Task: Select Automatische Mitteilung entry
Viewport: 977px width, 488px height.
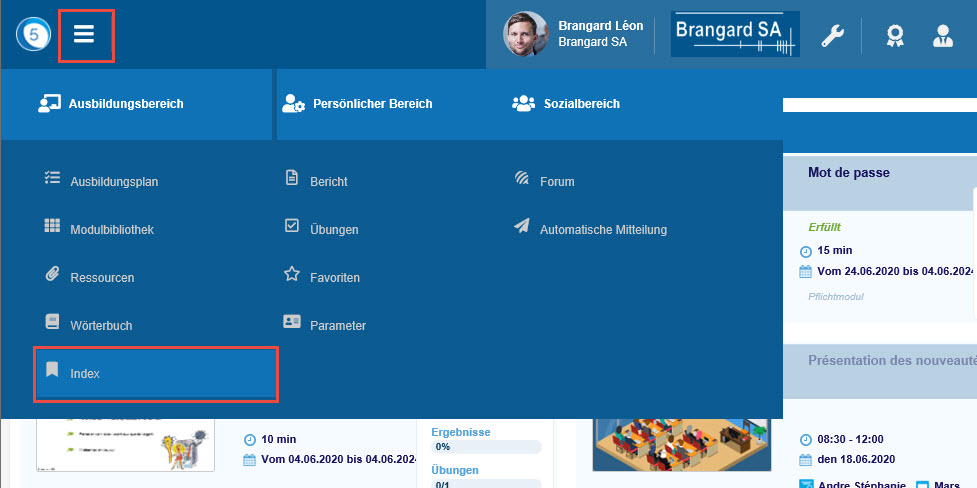Action: [x=602, y=230]
